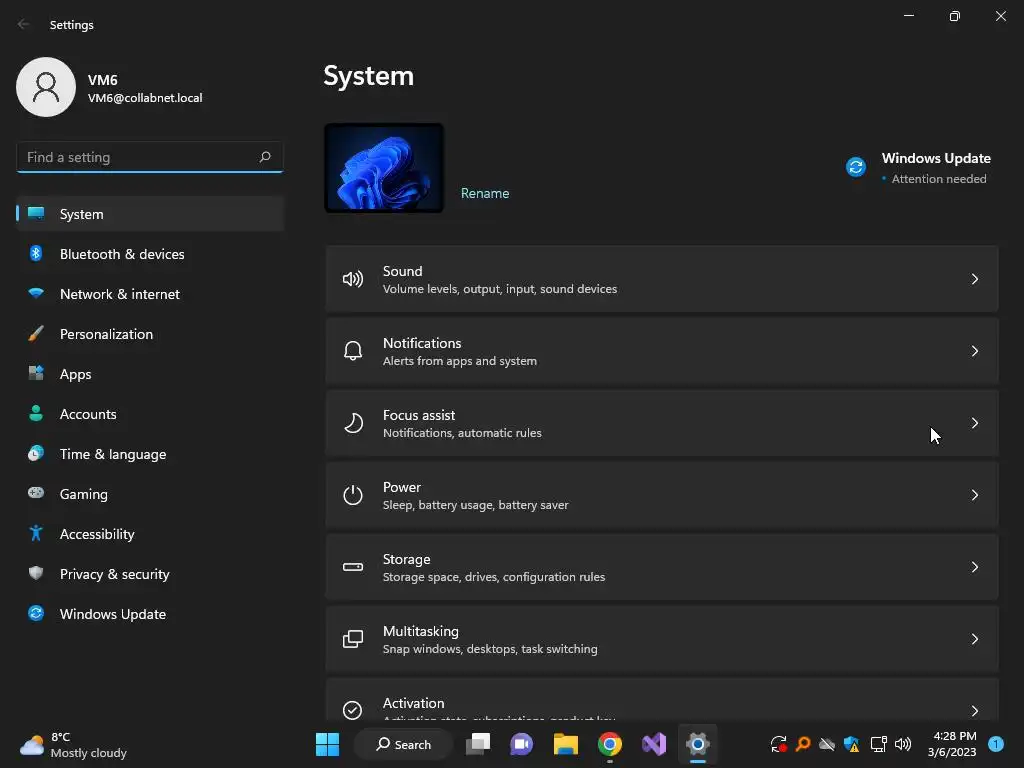
Task: Click the Sound speaker icon
Action: tap(353, 280)
